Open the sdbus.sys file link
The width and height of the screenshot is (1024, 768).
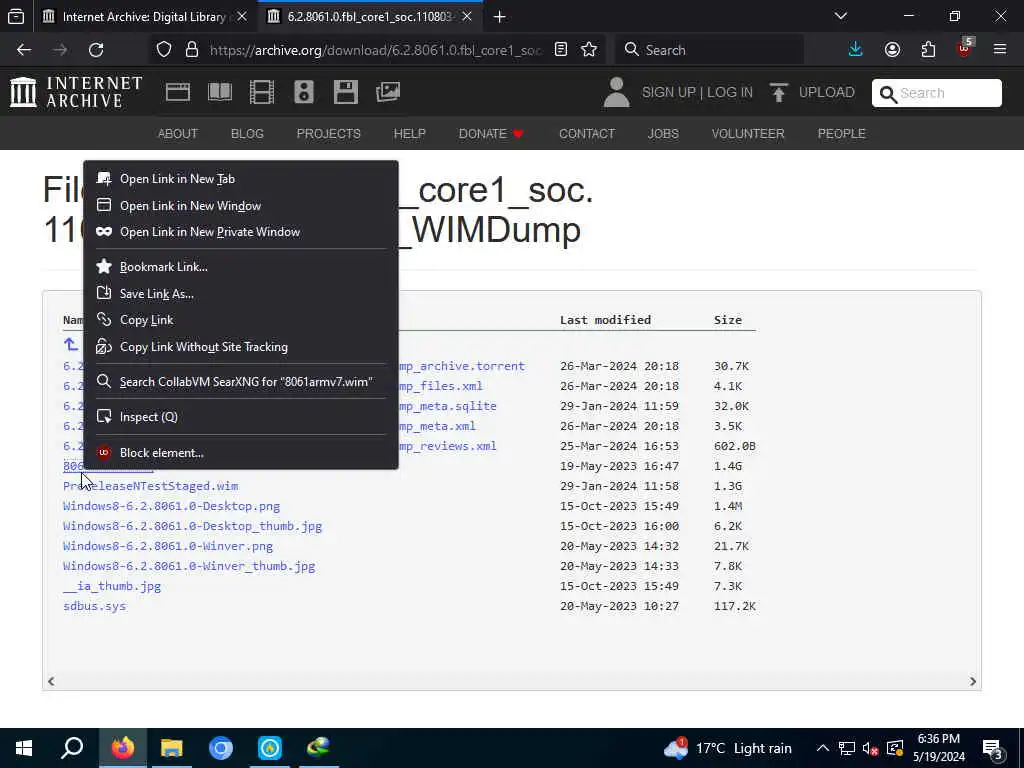[95, 606]
